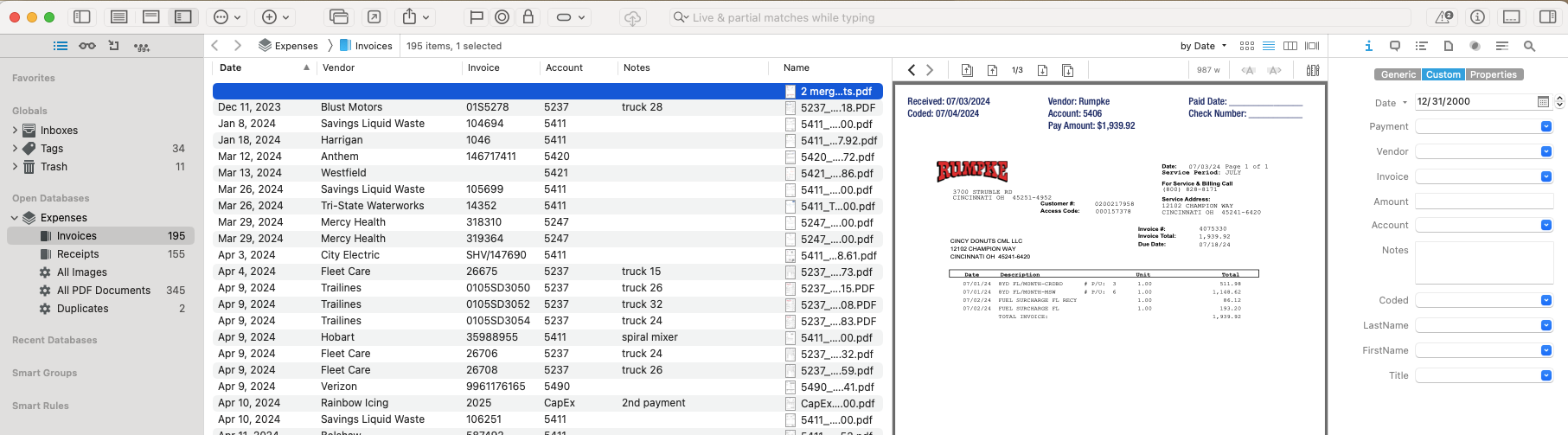Show reading list glasses view in sidebar

tap(87, 46)
